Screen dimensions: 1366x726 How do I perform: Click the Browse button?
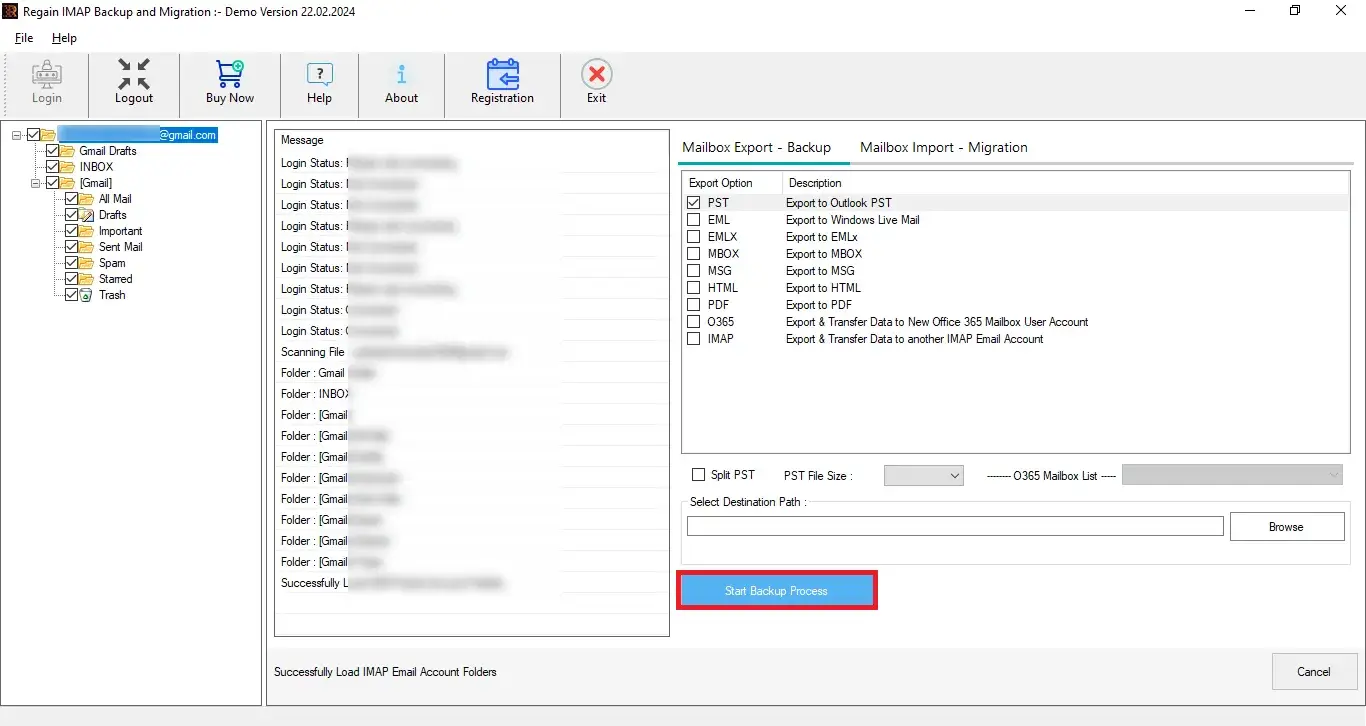[1287, 527]
